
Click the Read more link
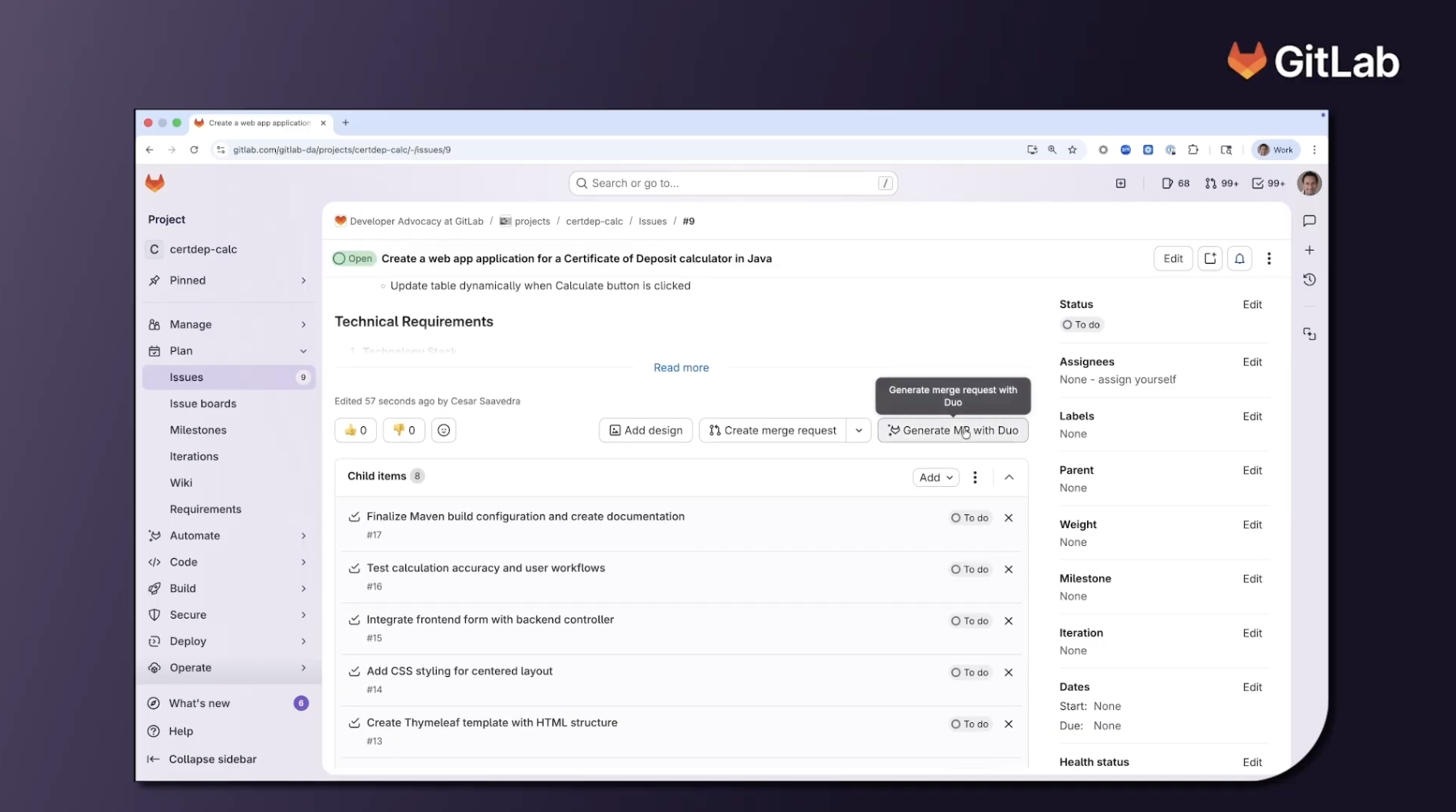tap(680, 367)
